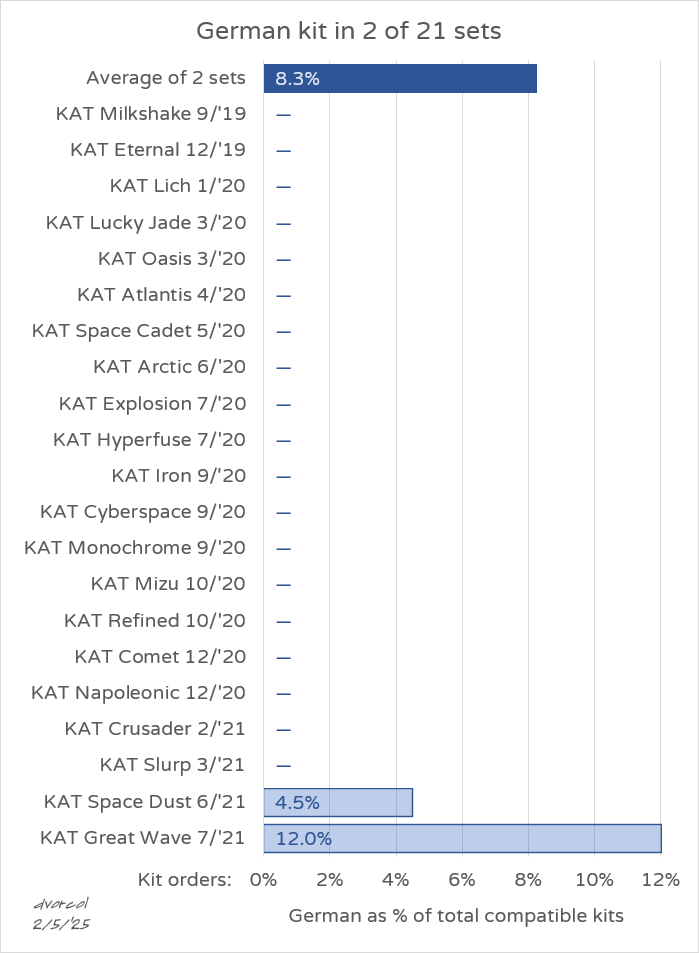Select the KAT Napoleonic 12/'20 label
The height and width of the screenshot is (953, 699).
point(139,693)
